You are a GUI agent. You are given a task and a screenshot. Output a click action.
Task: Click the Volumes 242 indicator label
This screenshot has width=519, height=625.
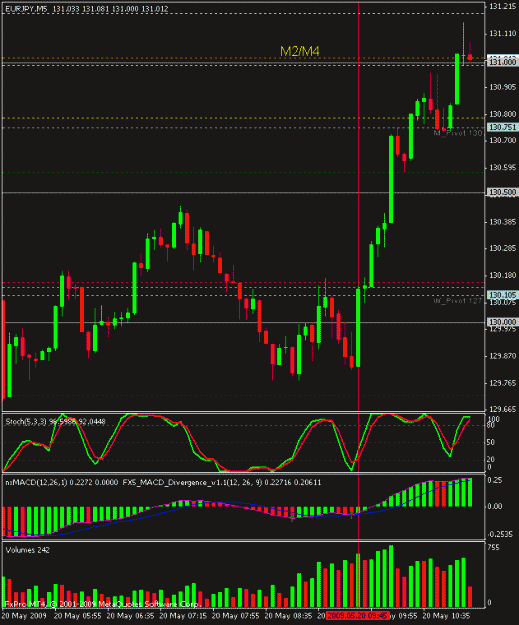pos(28,550)
